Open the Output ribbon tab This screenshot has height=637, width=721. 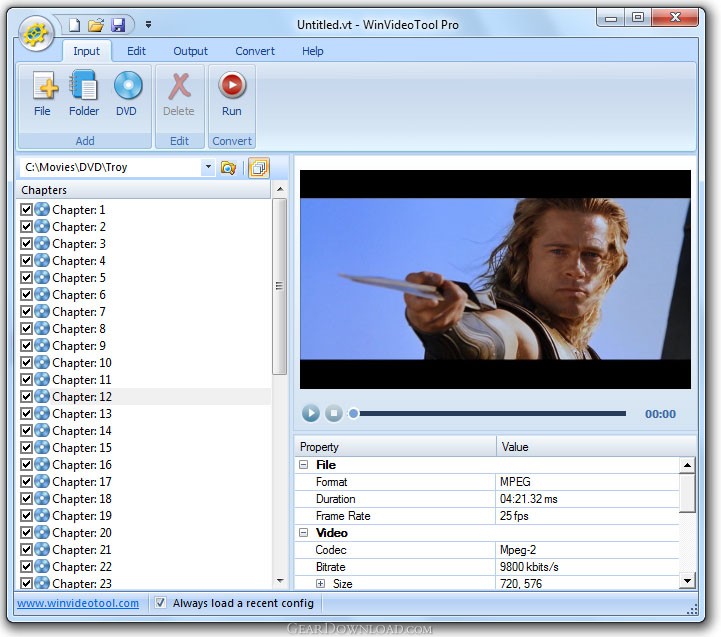tap(190, 51)
